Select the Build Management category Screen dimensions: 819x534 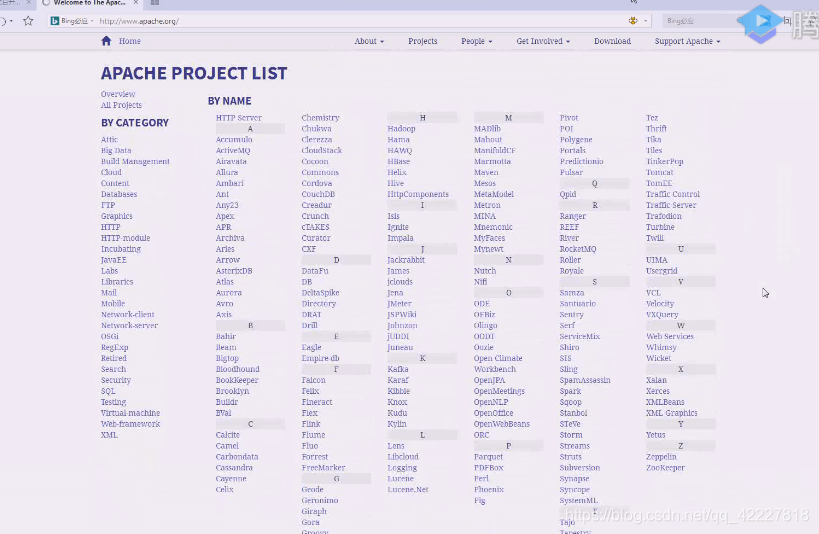135,161
